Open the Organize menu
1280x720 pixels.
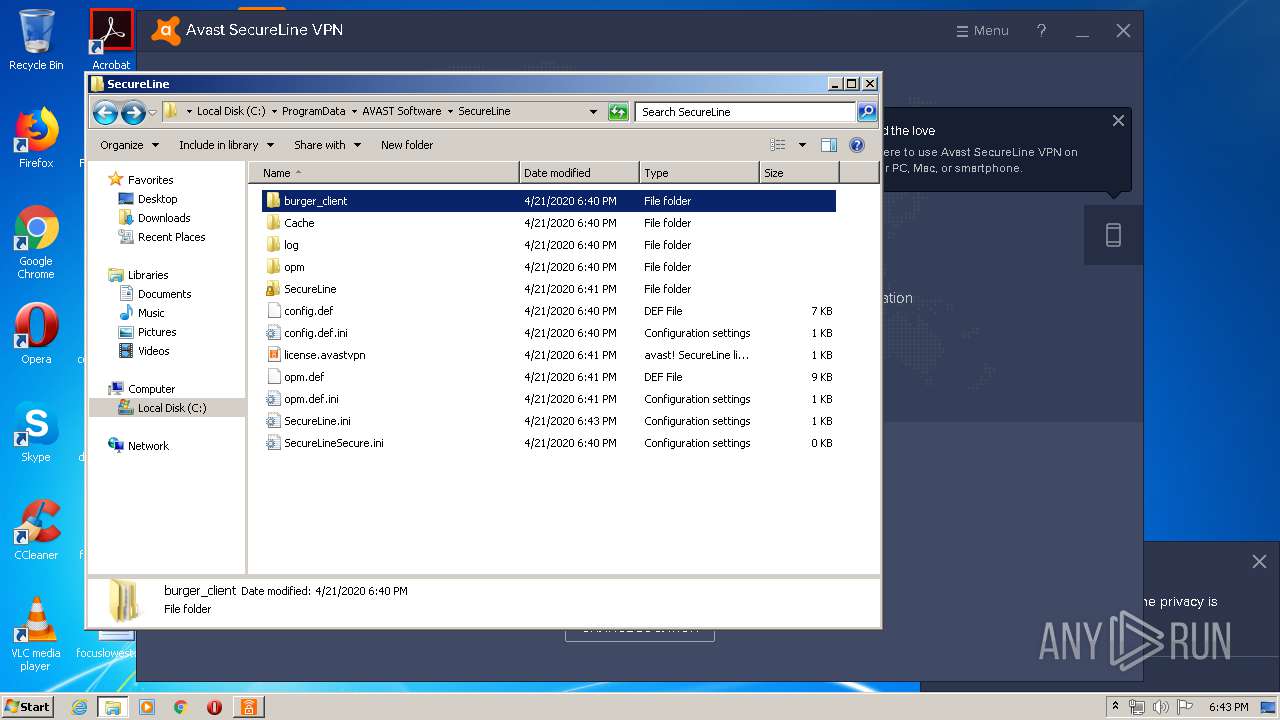point(129,145)
